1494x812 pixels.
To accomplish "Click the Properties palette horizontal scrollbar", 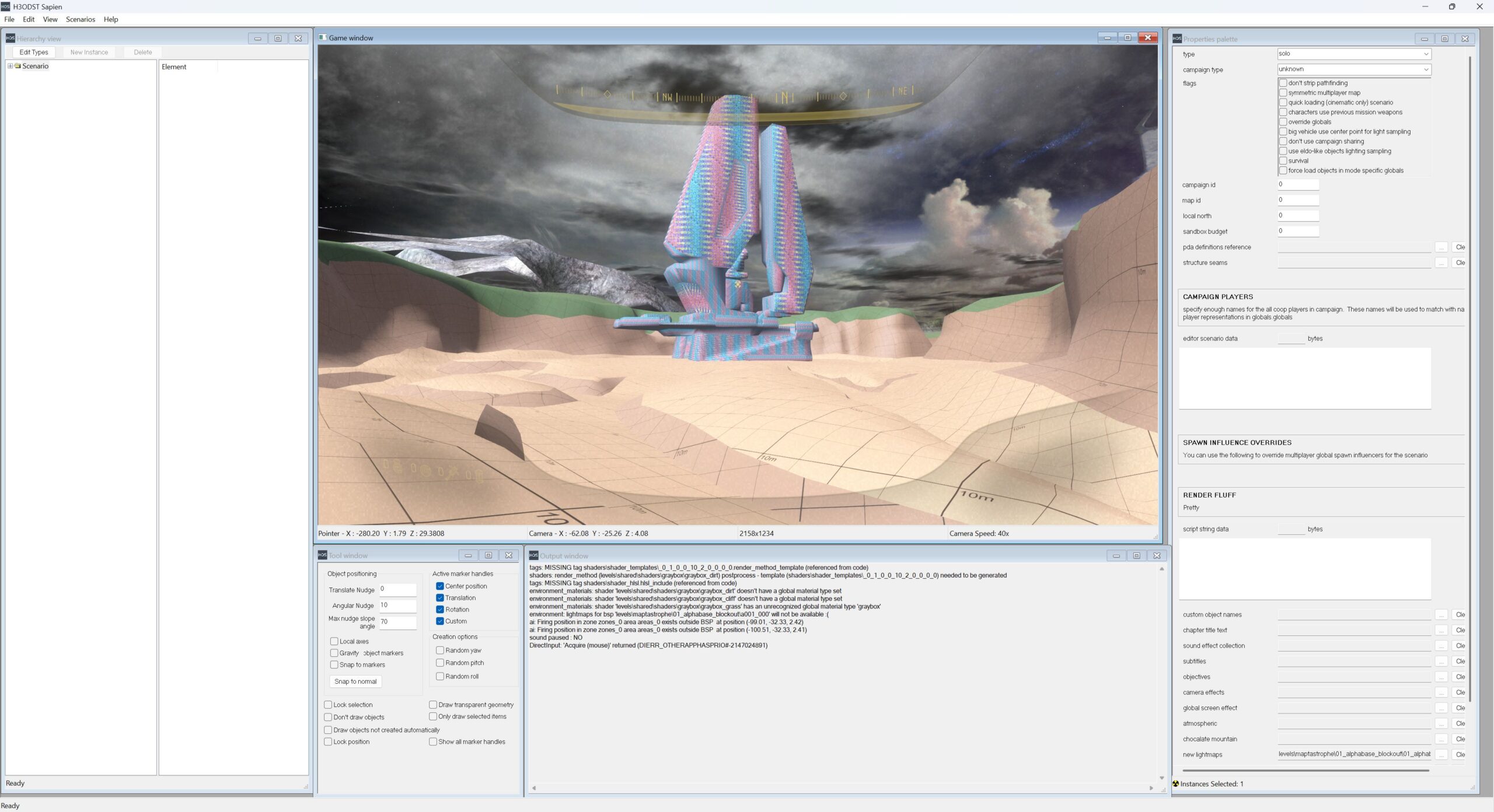I will coord(1305,771).
